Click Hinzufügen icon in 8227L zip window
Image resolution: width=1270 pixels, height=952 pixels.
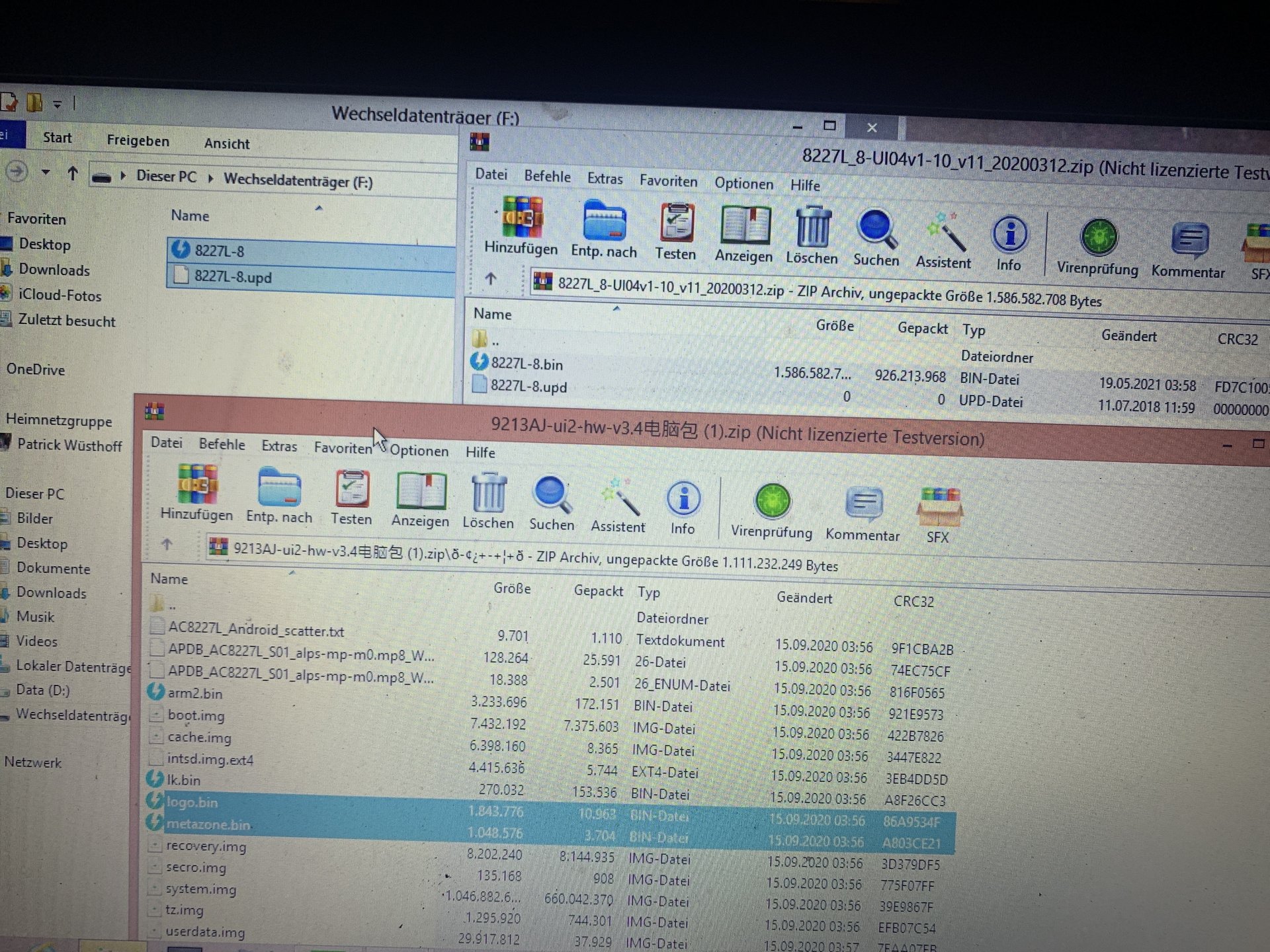point(522,216)
